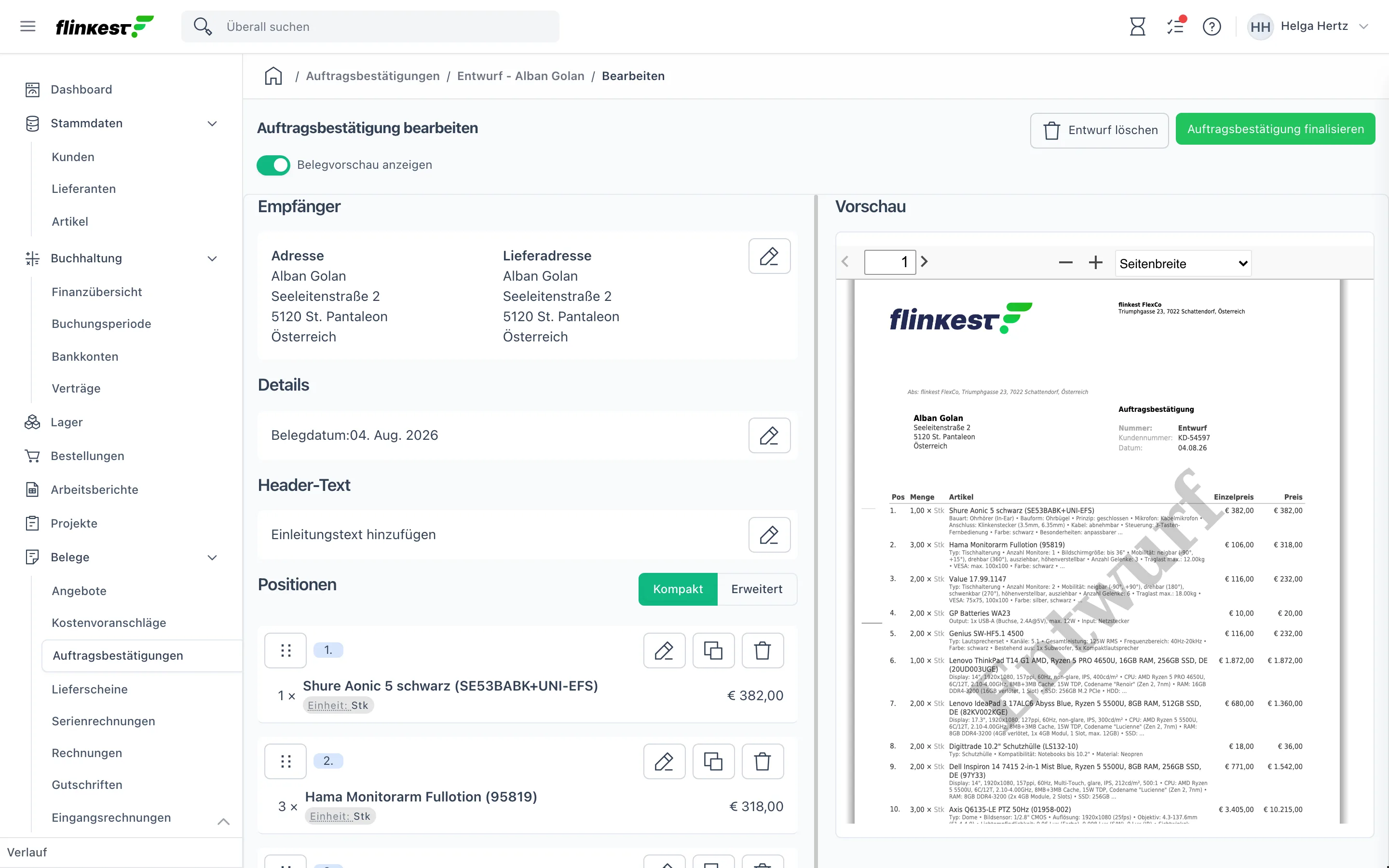Click Entwurf löschen button
The width and height of the screenshot is (1389, 868).
coord(1099,130)
